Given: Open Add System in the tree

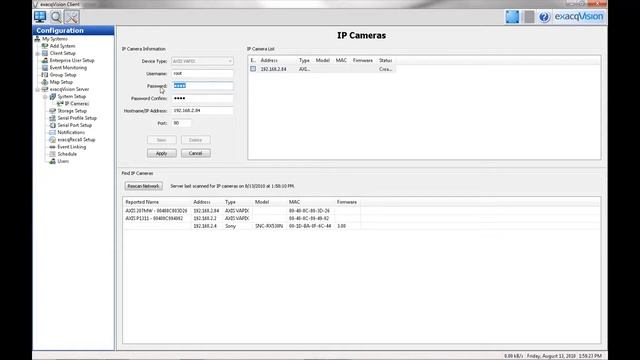Looking at the screenshot, I should [x=62, y=46].
